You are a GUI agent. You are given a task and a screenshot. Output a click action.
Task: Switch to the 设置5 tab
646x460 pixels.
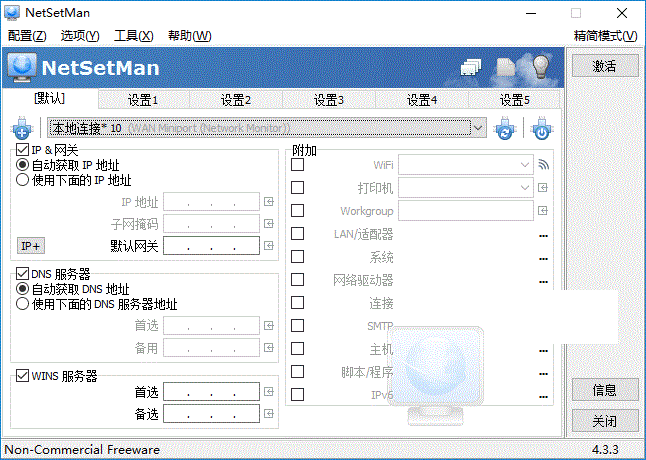(x=515, y=100)
